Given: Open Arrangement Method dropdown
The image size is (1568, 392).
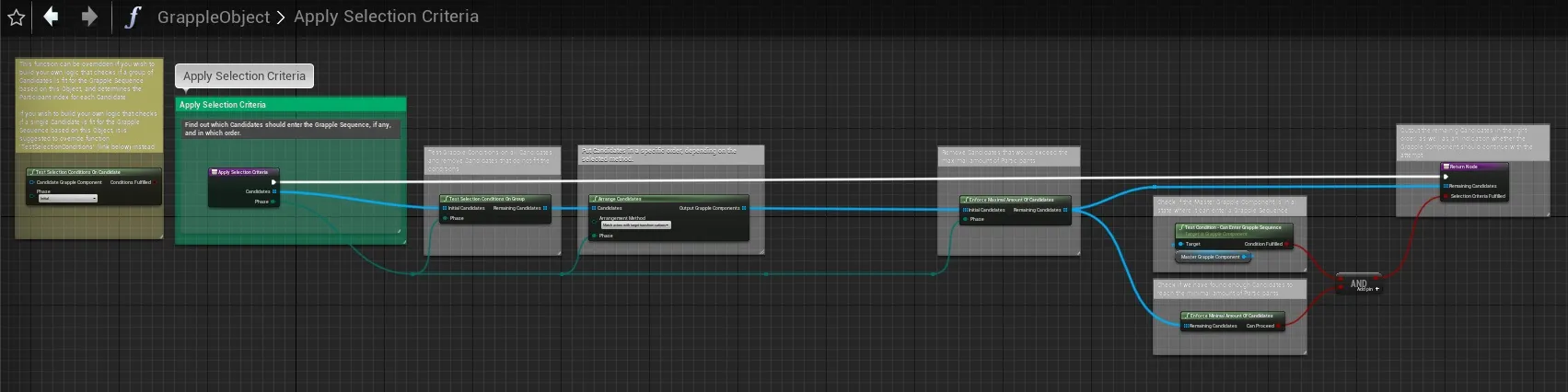Looking at the screenshot, I should pos(636,225).
